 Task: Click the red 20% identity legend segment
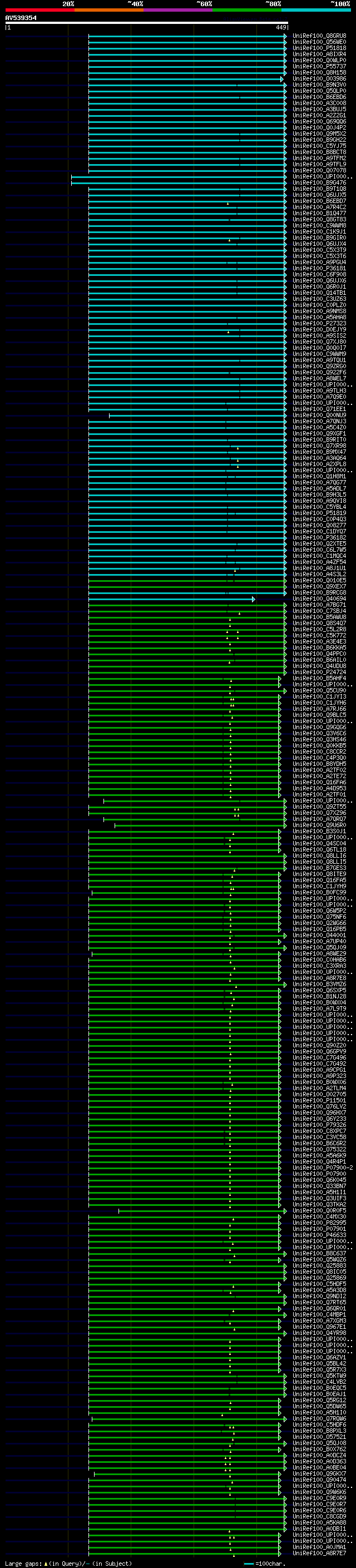point(39,11)
